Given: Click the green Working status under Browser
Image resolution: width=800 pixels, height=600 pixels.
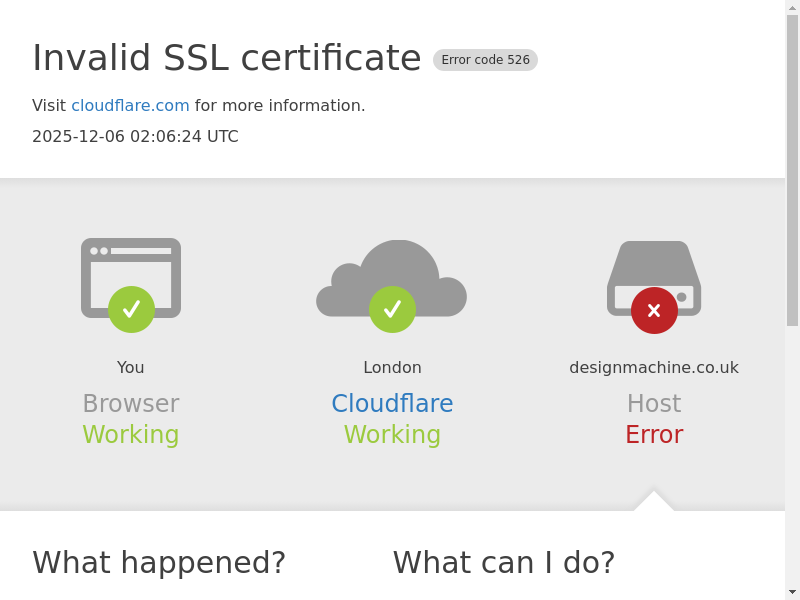Looking at the screenshot, I should (x=131, y=435).
